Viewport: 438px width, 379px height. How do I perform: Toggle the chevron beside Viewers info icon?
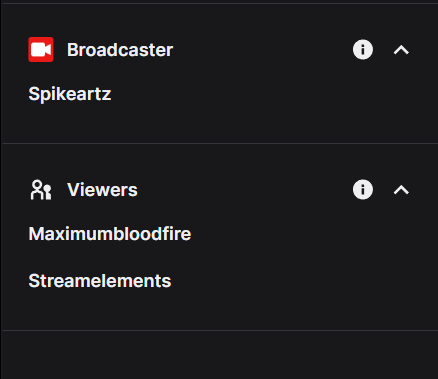coord(401,190)
